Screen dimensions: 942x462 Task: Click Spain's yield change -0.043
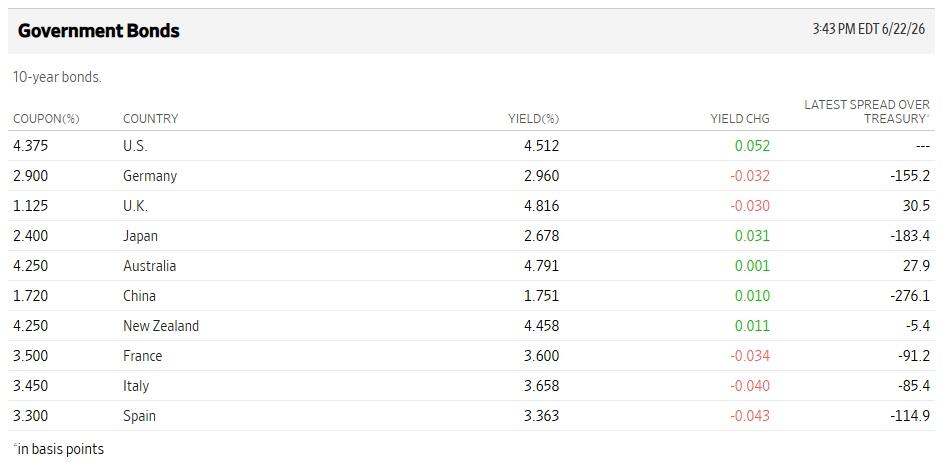750,416
